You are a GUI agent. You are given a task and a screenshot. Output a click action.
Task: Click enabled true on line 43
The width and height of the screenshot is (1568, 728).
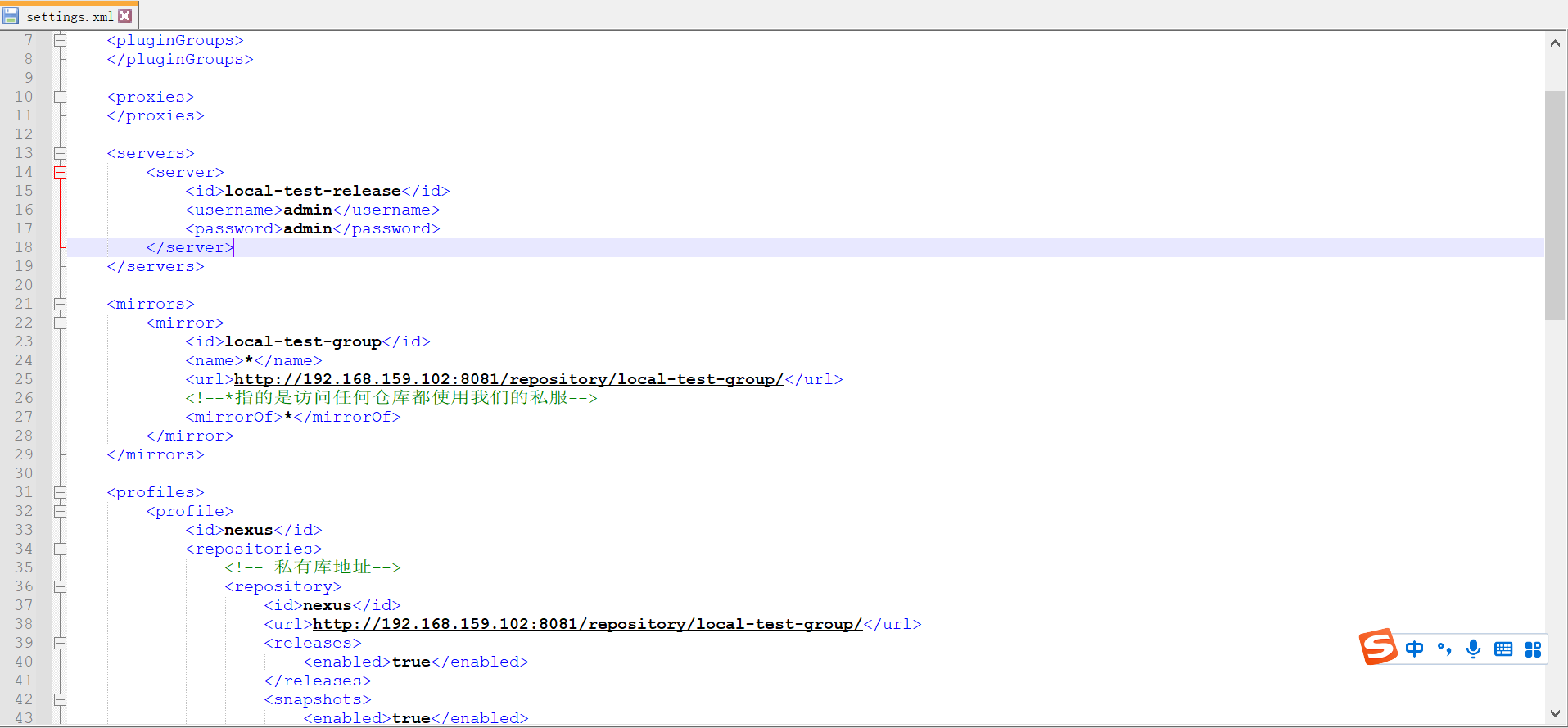click(x=416, y=718)
